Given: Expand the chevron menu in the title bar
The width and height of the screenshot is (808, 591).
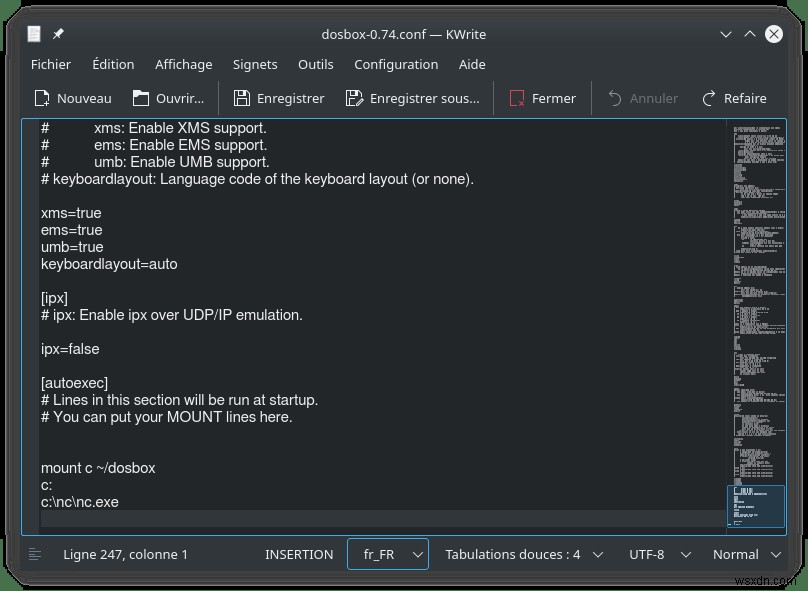Looking at the screenshot, I should click(x=724, y=33).
